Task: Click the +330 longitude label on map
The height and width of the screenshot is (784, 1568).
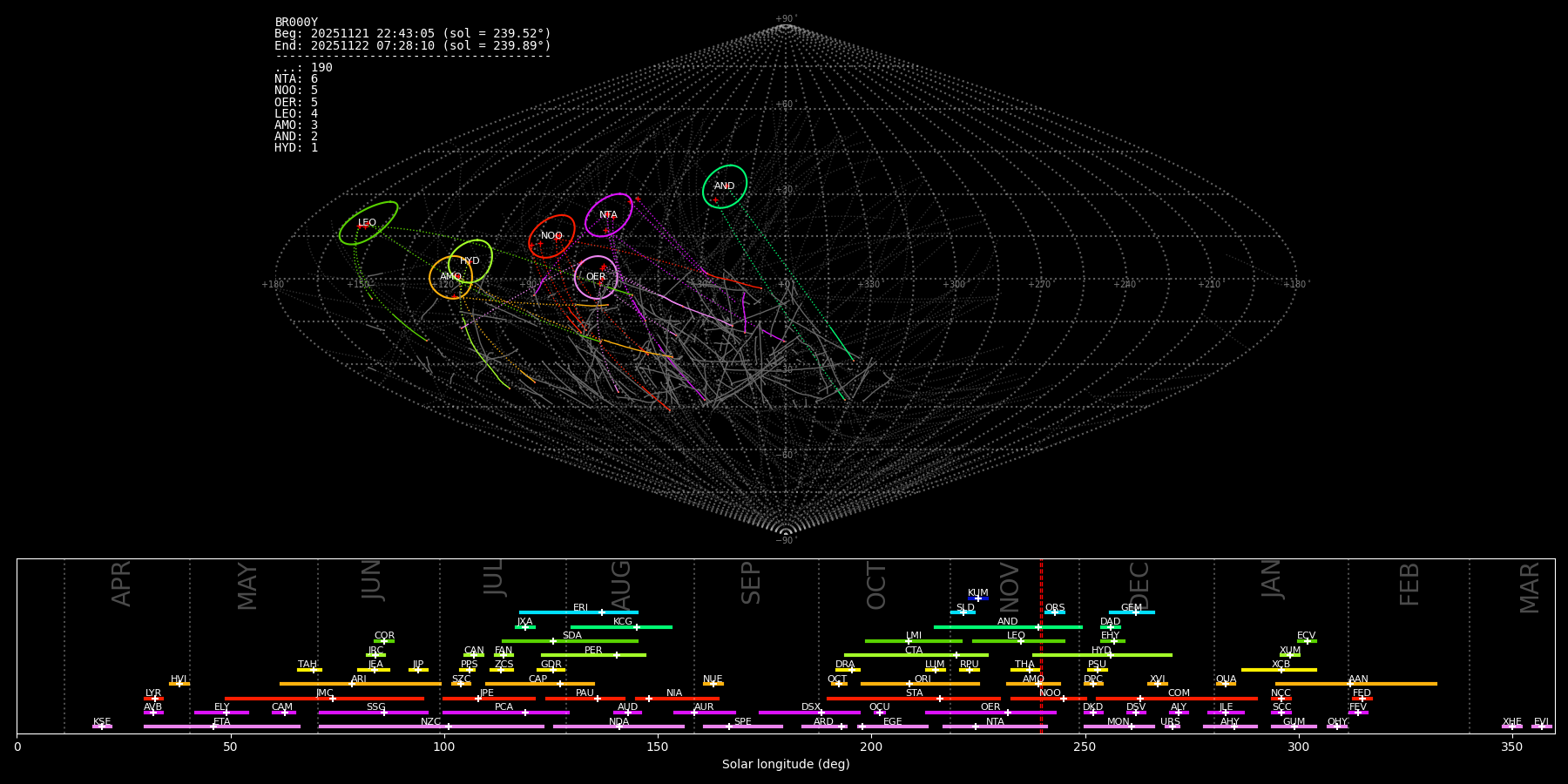Action: click(868, 284)
